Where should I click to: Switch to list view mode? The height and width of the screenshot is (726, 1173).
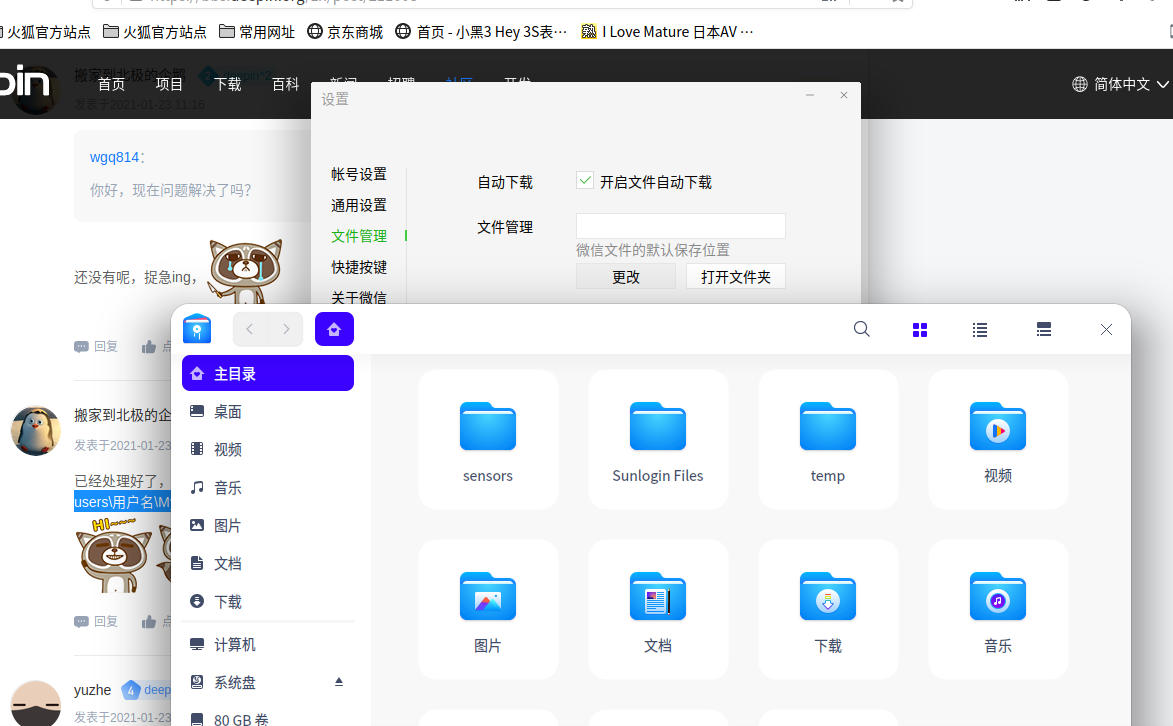(980, 330)
